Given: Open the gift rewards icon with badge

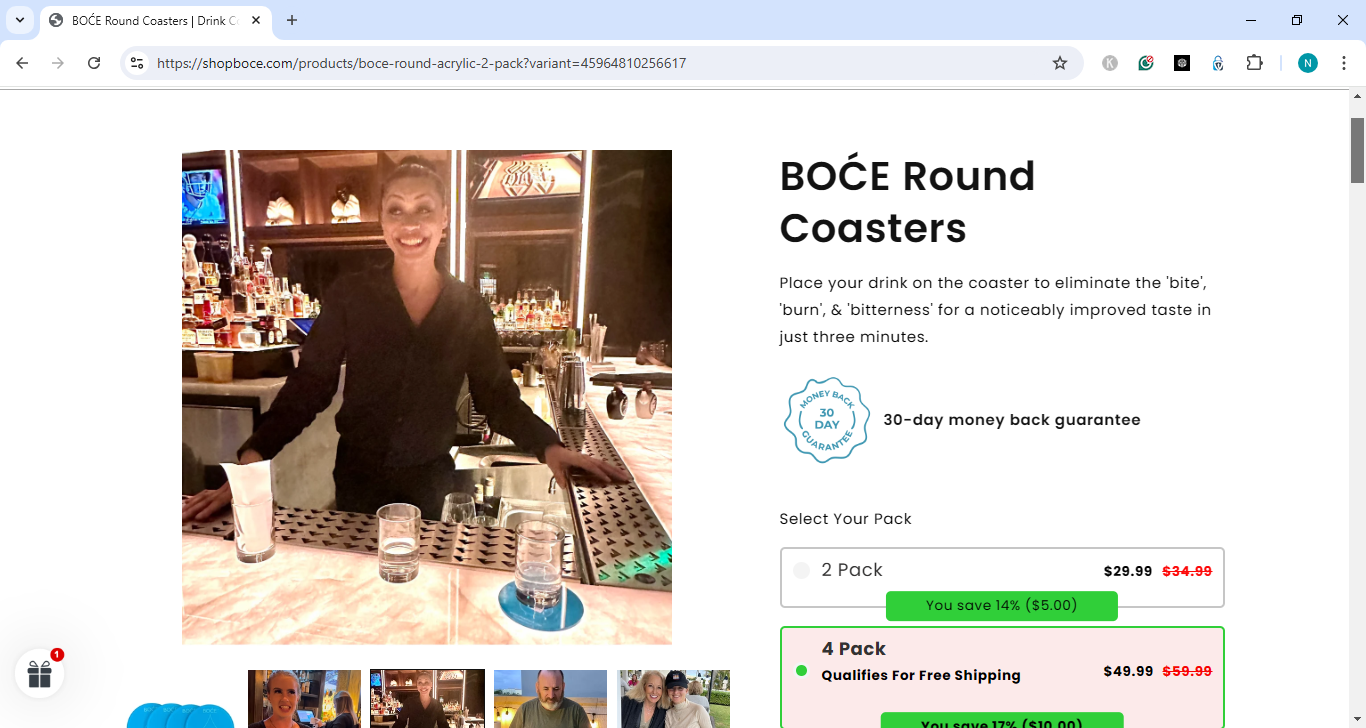Looking at the screenshot, I should point(40,674).
